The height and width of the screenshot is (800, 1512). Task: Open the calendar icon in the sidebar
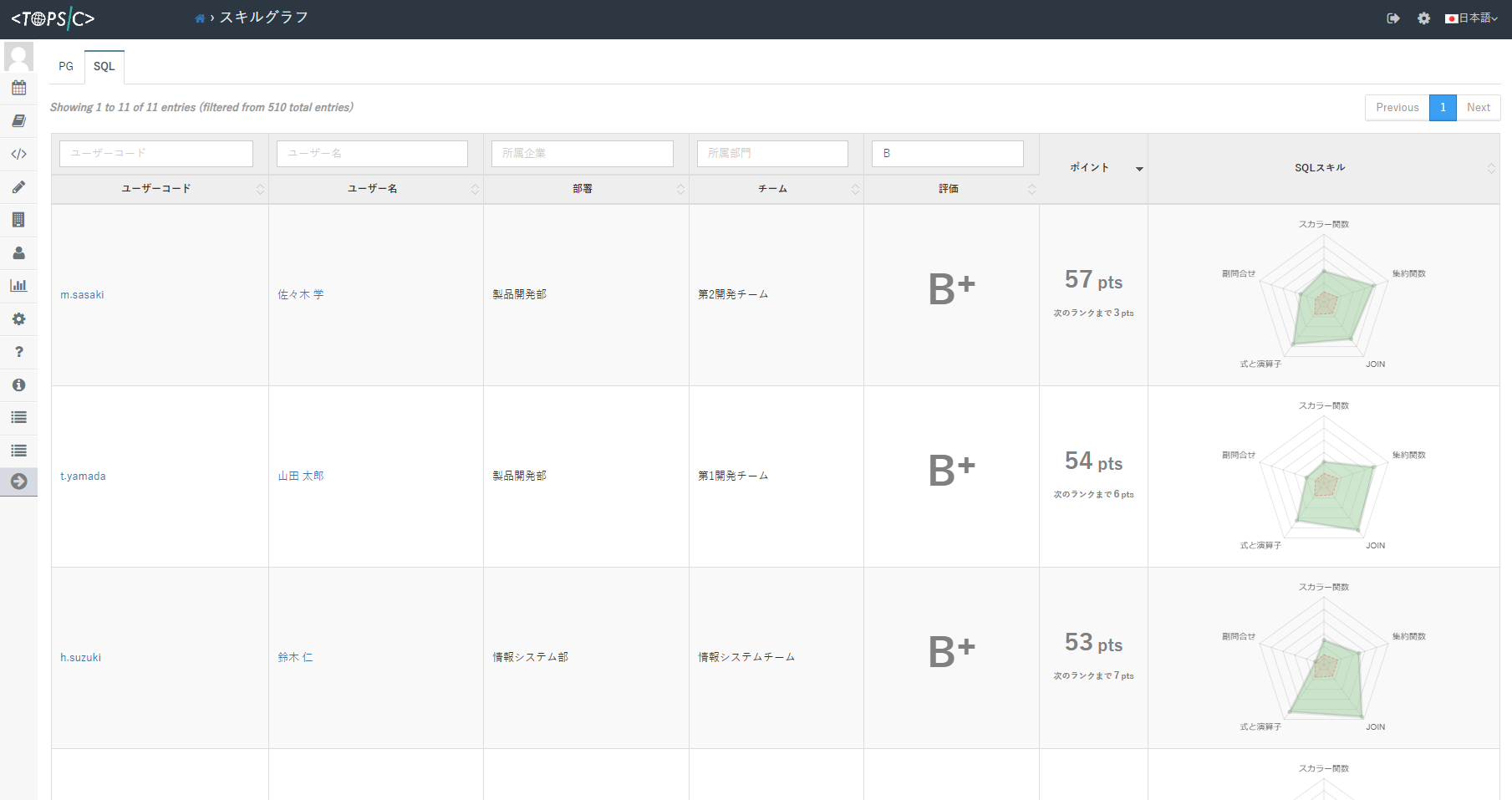(x=18, y=88)
